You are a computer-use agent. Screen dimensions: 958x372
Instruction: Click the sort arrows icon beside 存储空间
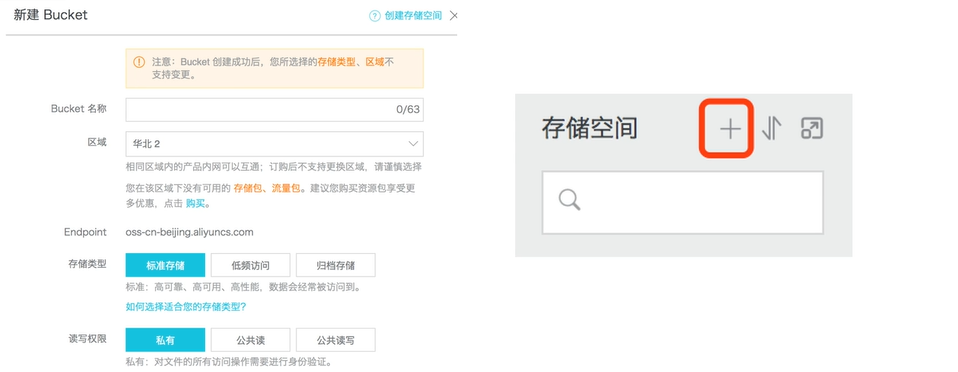[772, 129]
